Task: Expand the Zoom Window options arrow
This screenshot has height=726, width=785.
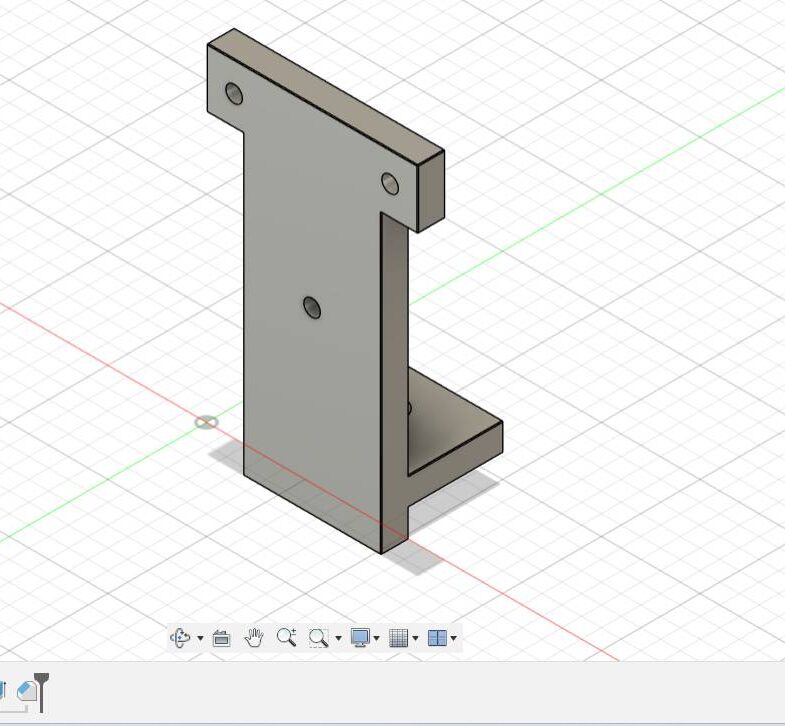Action: [x=338, y=639]
